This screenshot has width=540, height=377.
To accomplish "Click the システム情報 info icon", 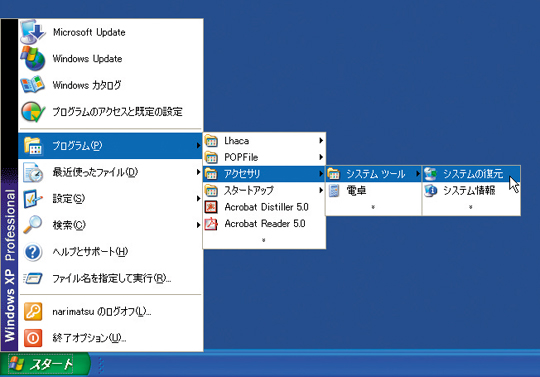I will [x=430, y=190].
